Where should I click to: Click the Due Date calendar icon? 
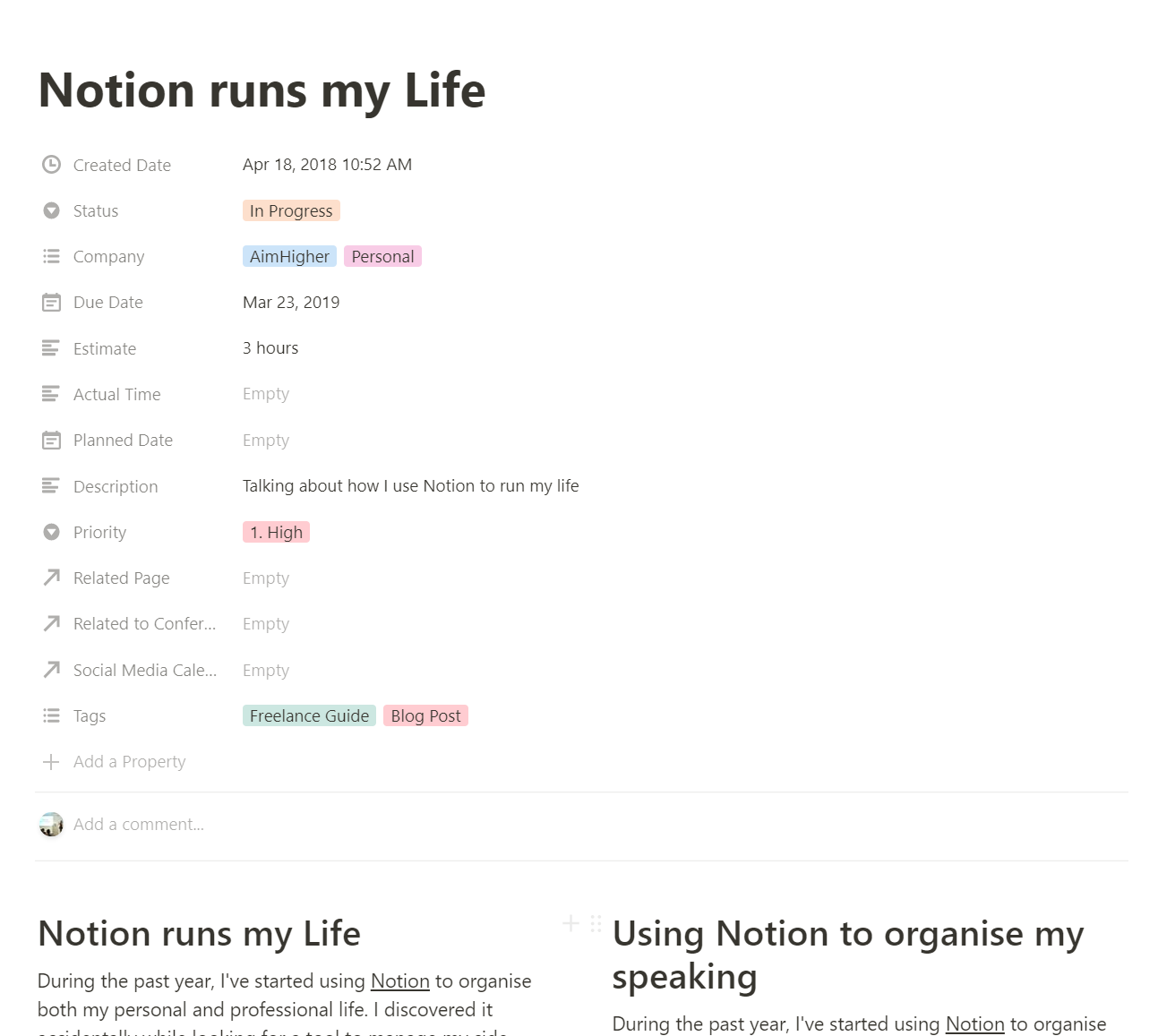(x=51, y=303)
